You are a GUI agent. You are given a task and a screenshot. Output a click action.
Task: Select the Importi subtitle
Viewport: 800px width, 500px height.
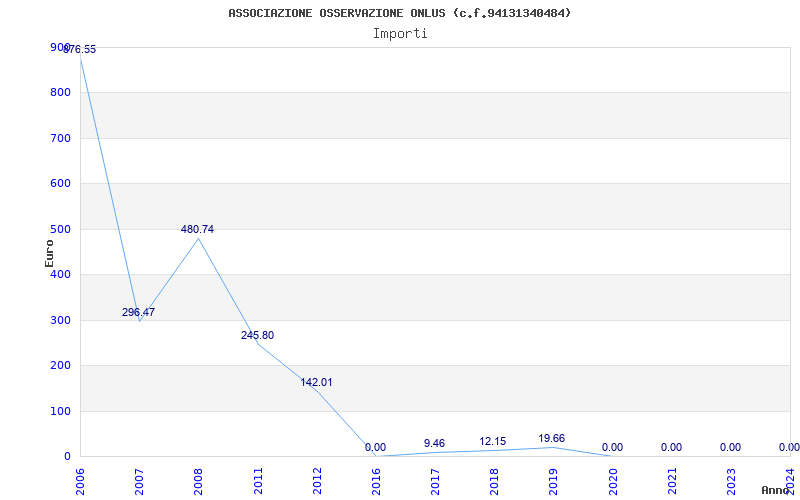[400, 34]
